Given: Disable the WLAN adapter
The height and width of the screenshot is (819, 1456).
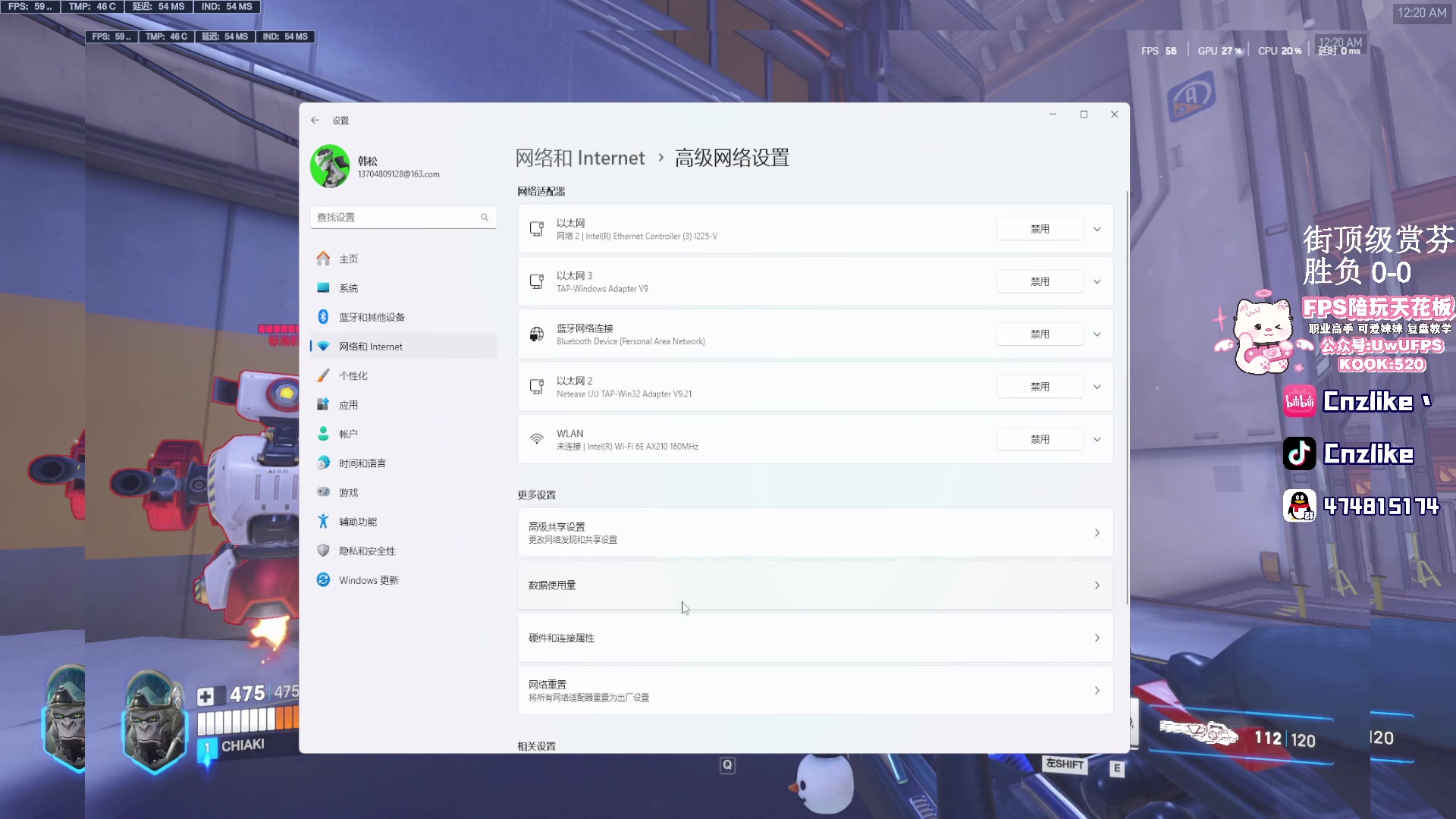Looking at the screenshot, I should pyautogui.click(x=1040, y=440).
